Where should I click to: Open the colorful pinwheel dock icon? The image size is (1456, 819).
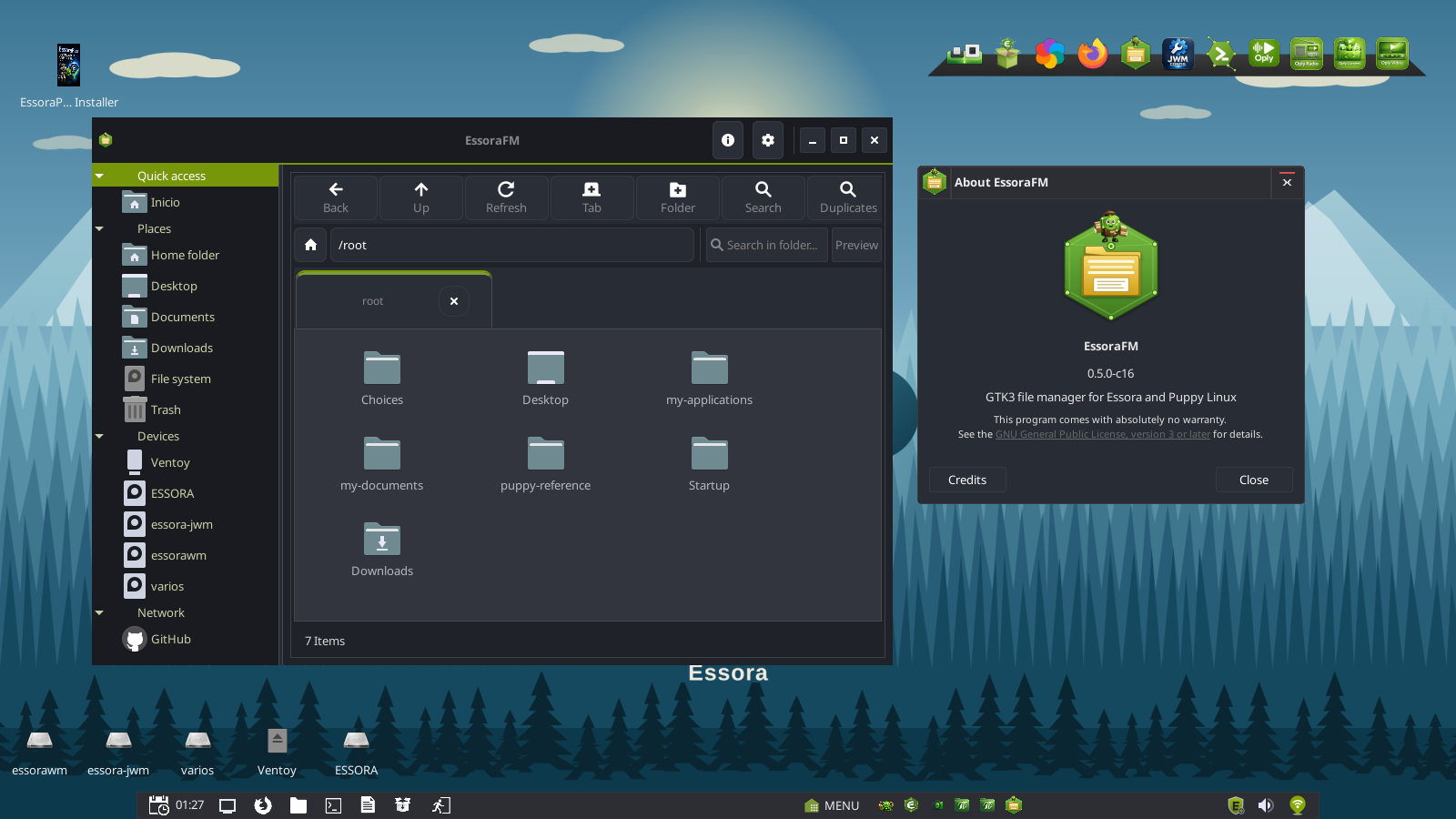pos(1050,54)
